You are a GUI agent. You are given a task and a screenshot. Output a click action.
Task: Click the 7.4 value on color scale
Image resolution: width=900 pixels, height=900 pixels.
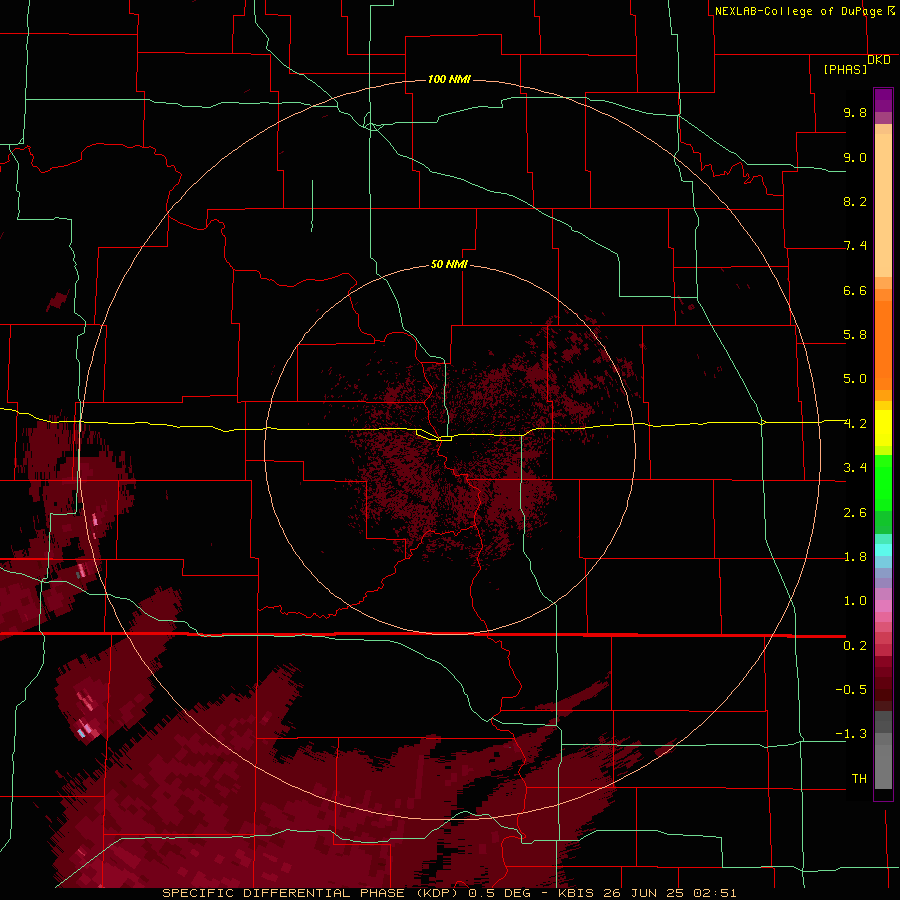point(855,246)
